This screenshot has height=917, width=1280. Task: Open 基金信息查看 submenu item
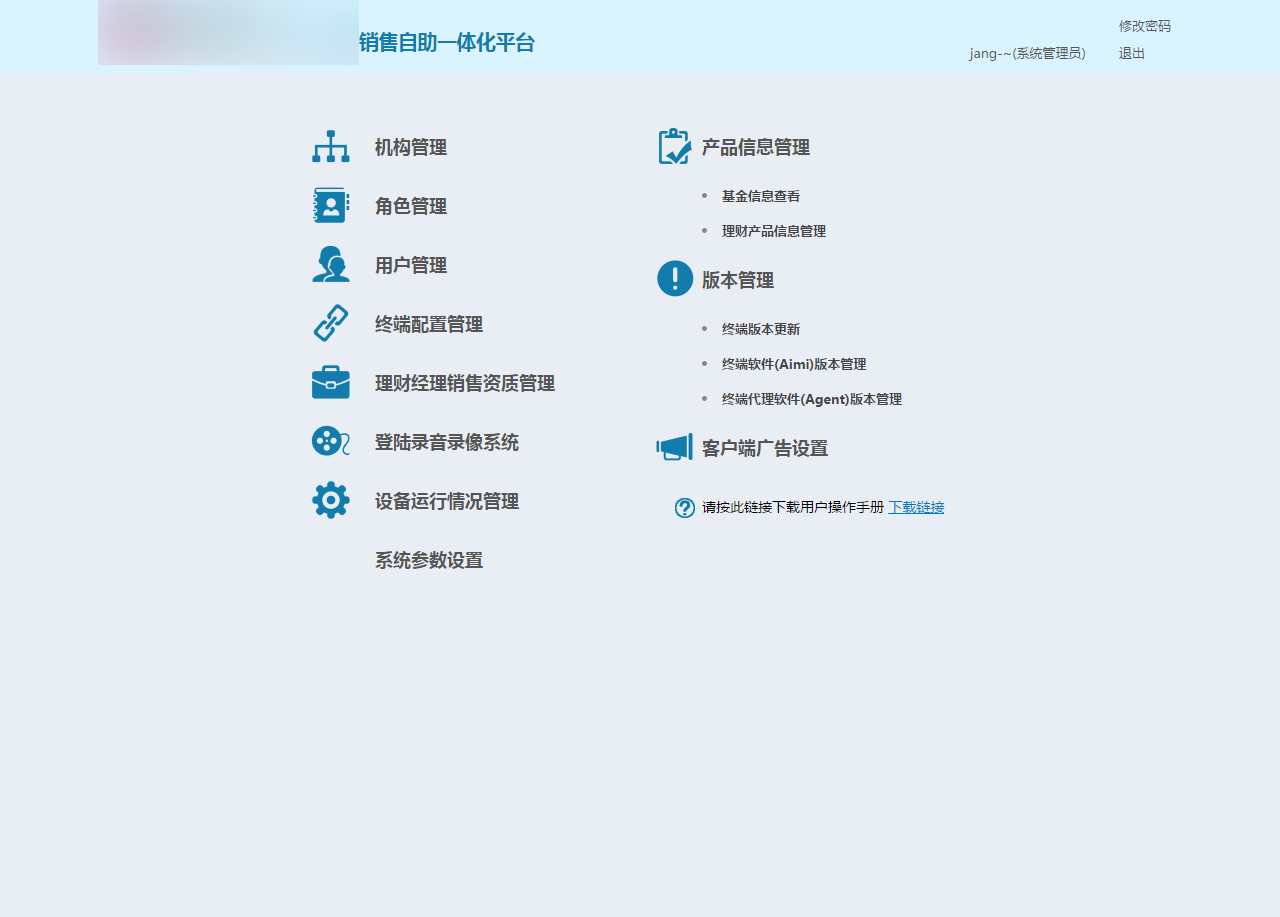click(x=761, y=197)
